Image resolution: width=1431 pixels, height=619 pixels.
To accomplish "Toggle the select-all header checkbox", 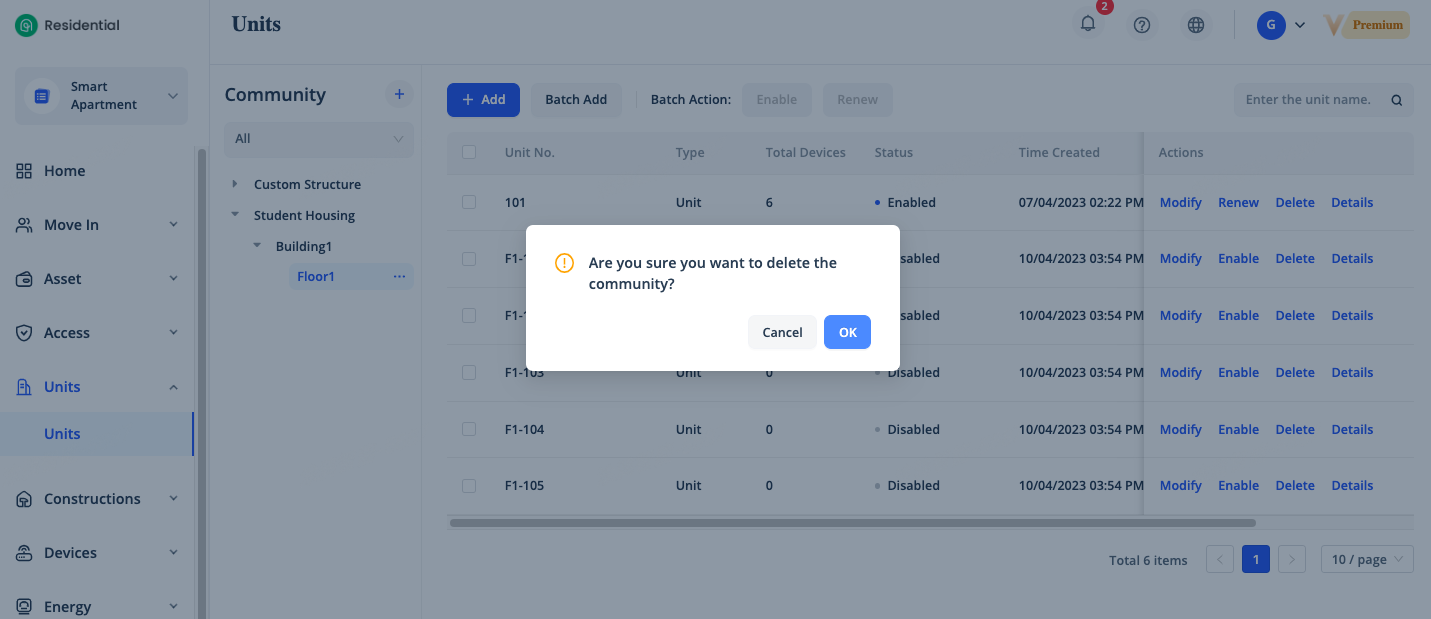I will tap(469, 152).
